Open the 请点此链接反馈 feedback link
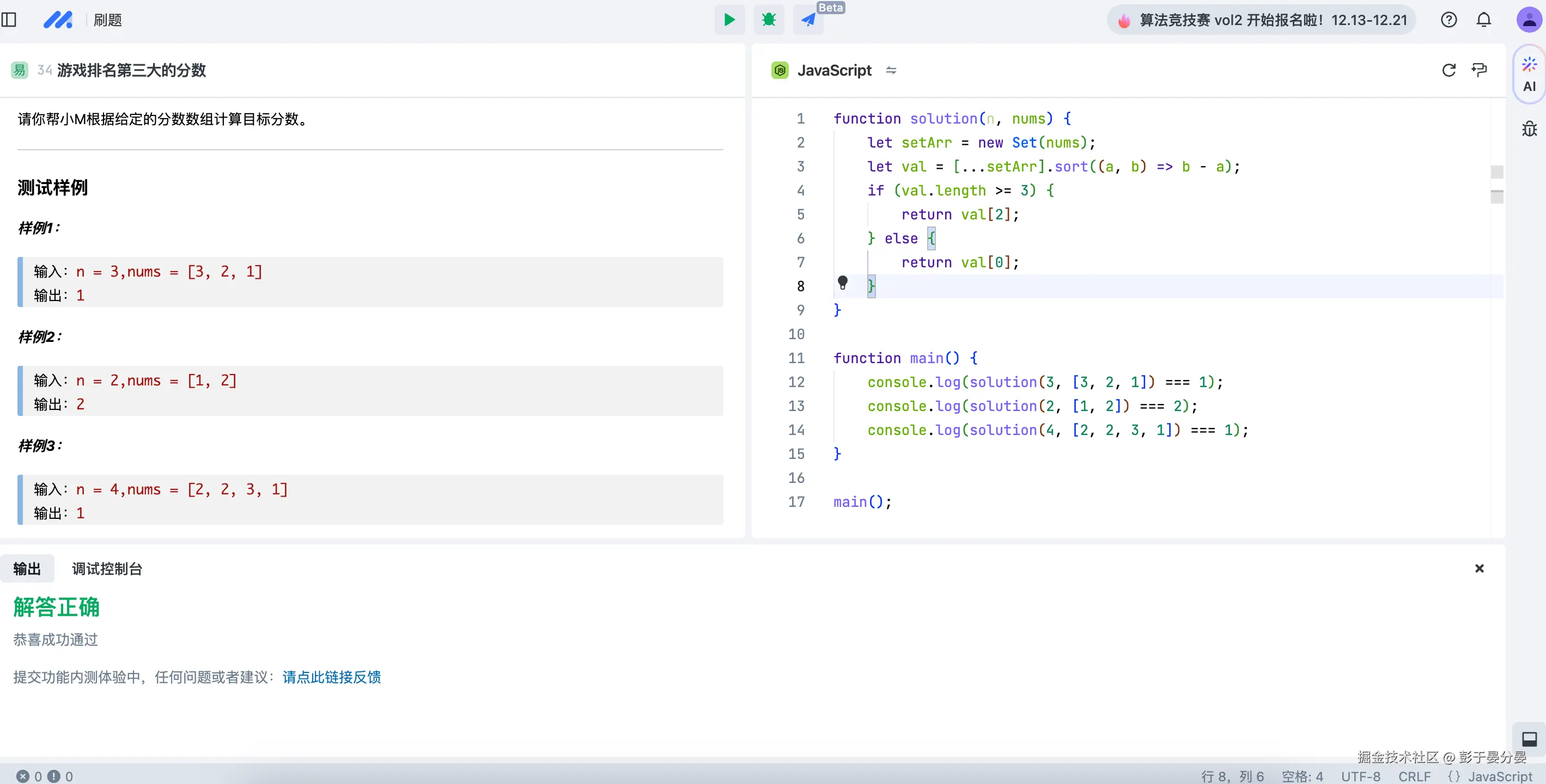 click(x=331, y=677)
